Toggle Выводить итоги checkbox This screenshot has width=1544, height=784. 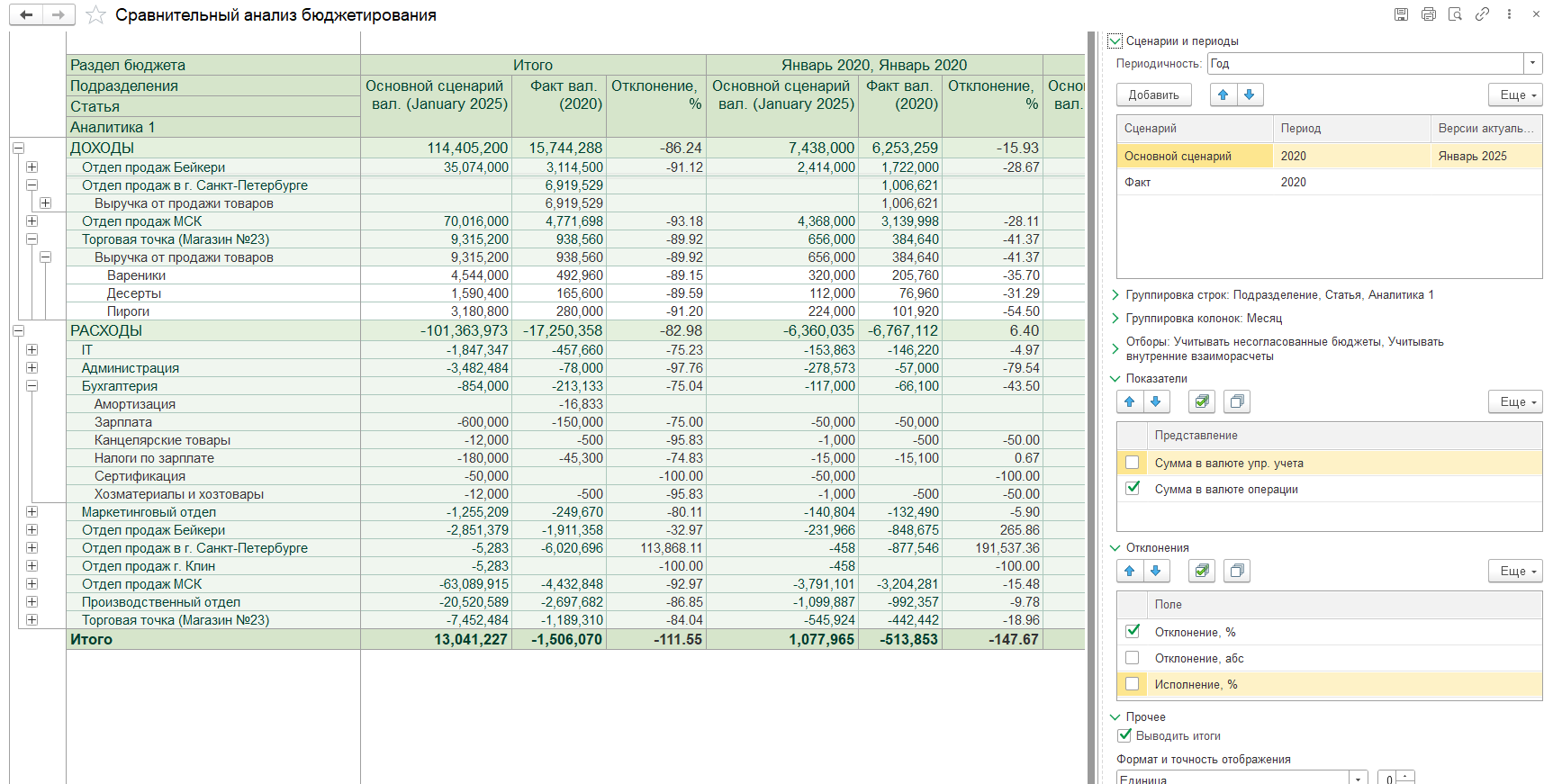pos(1124,735)
